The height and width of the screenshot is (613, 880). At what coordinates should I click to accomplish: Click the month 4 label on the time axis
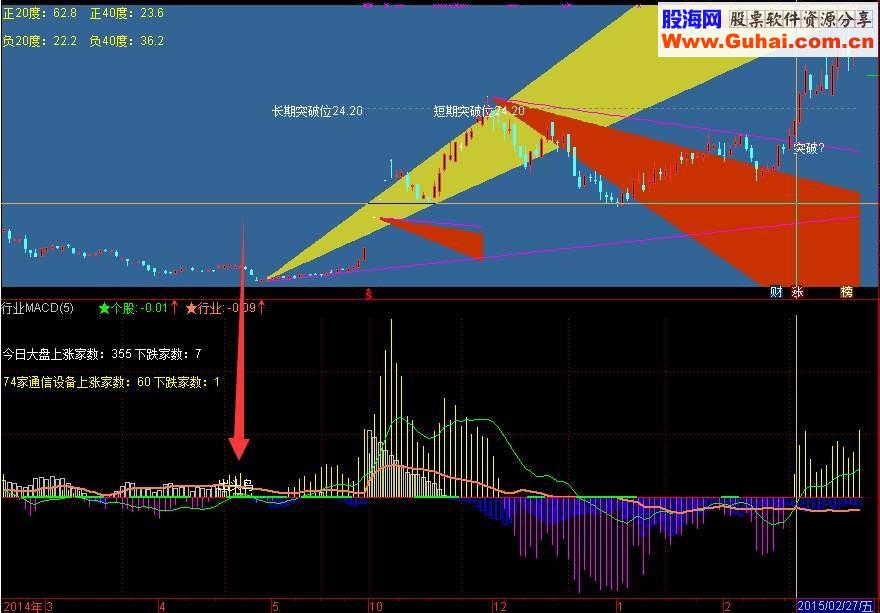[x=162, y=607]
